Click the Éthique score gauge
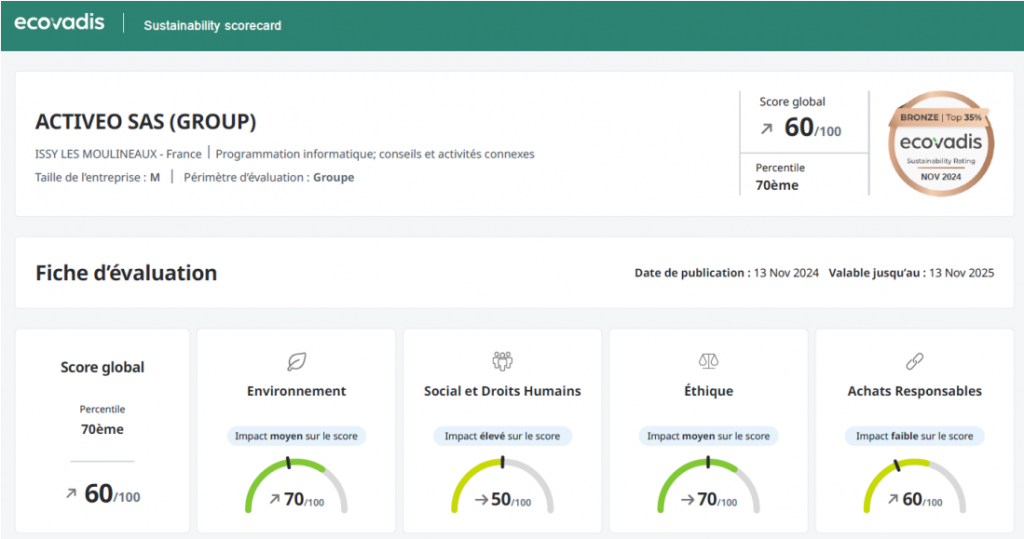1024x539 pixels. pos(709,485)
